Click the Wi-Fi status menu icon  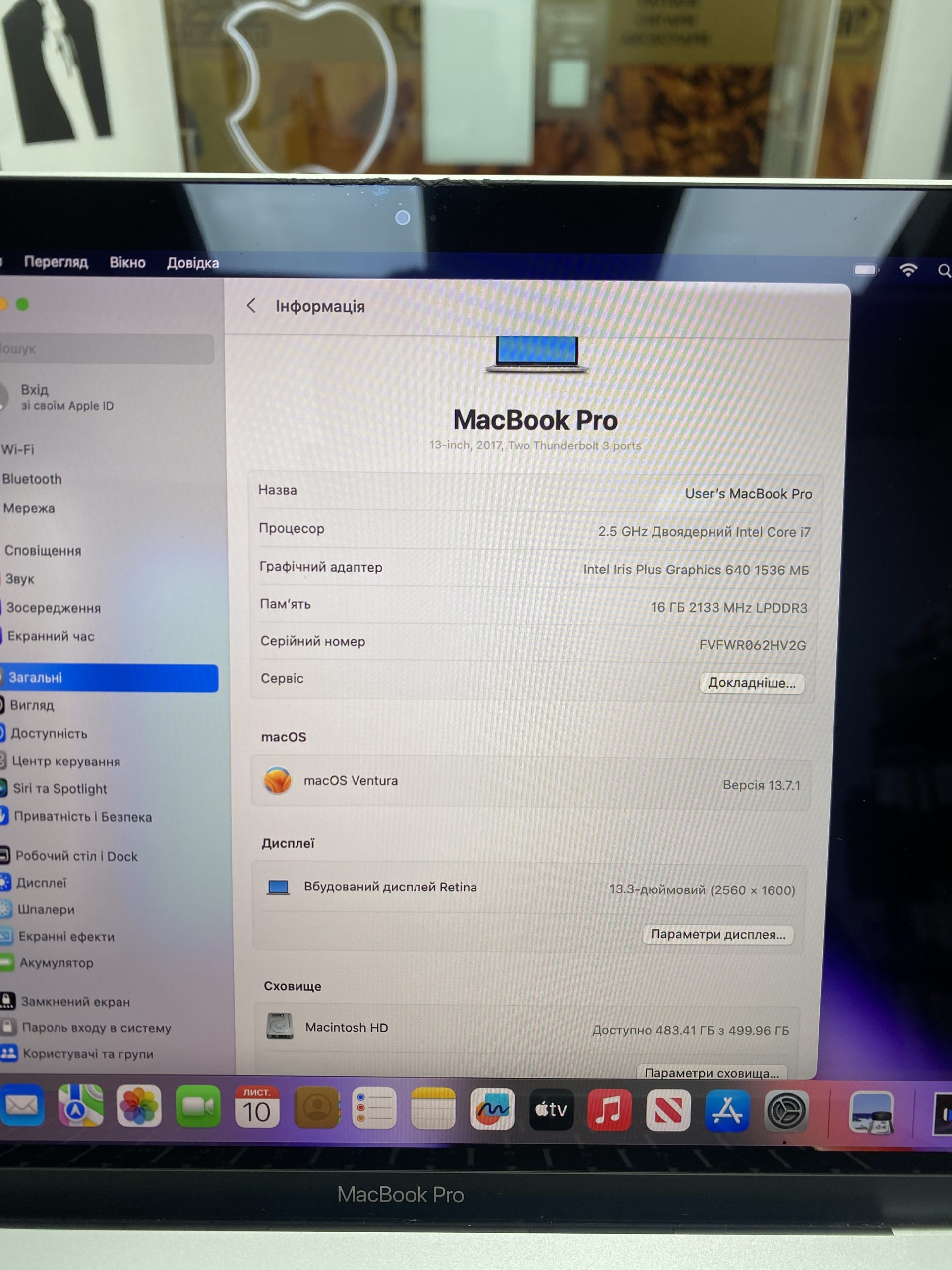point(908,270)
